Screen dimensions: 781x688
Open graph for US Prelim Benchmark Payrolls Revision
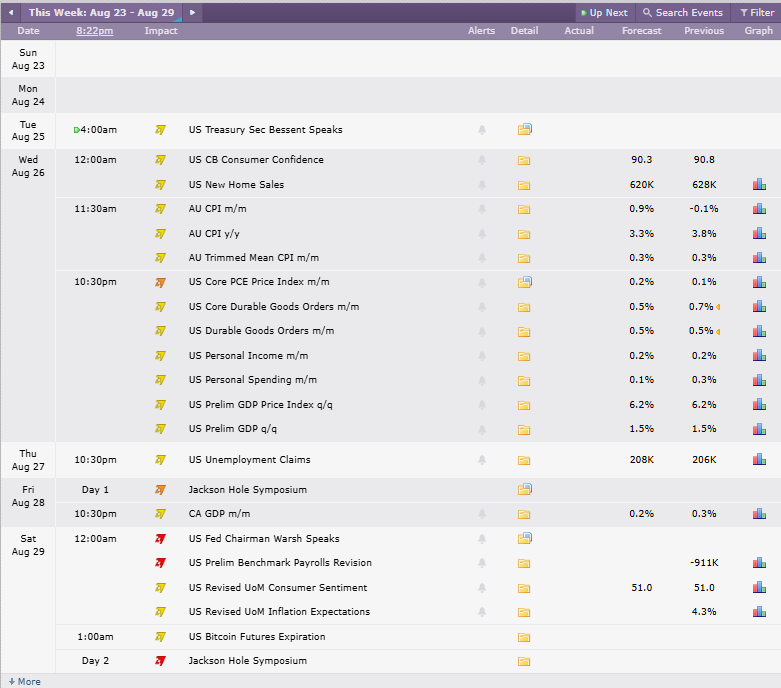coord(759,563)
